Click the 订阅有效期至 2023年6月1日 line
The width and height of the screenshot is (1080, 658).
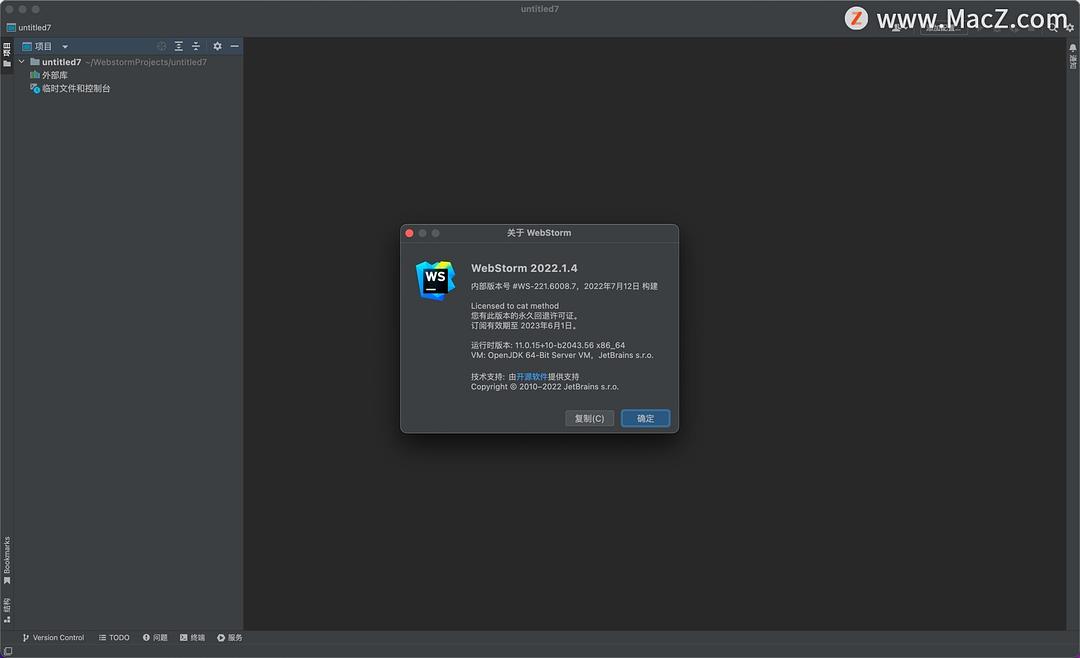click(525, 325)
